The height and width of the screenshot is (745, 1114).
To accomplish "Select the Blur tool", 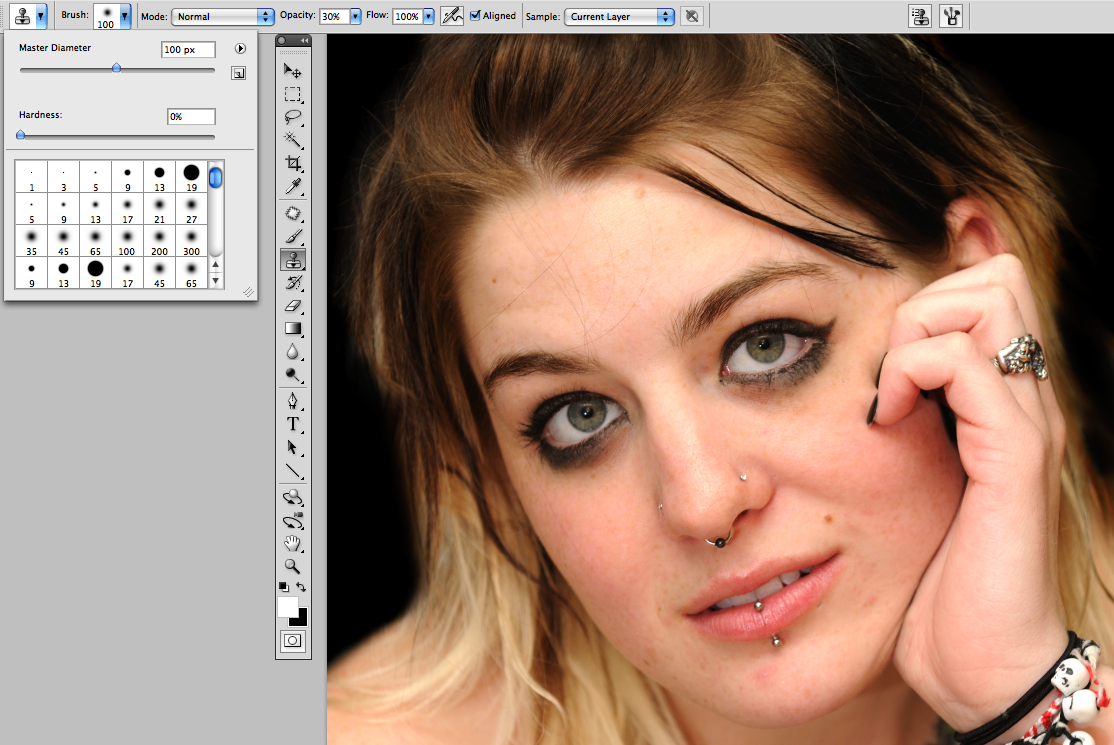I will point(293,352).
